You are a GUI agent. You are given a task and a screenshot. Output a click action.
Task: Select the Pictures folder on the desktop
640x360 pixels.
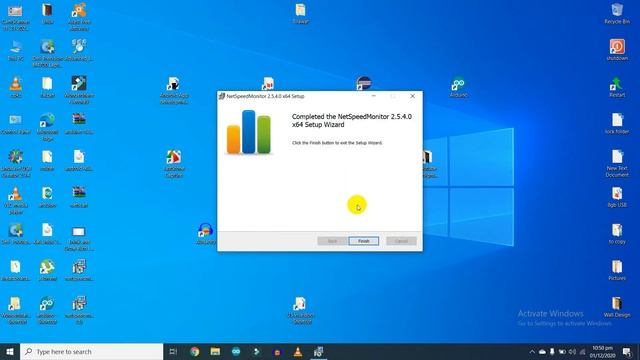tap(617, 270)
